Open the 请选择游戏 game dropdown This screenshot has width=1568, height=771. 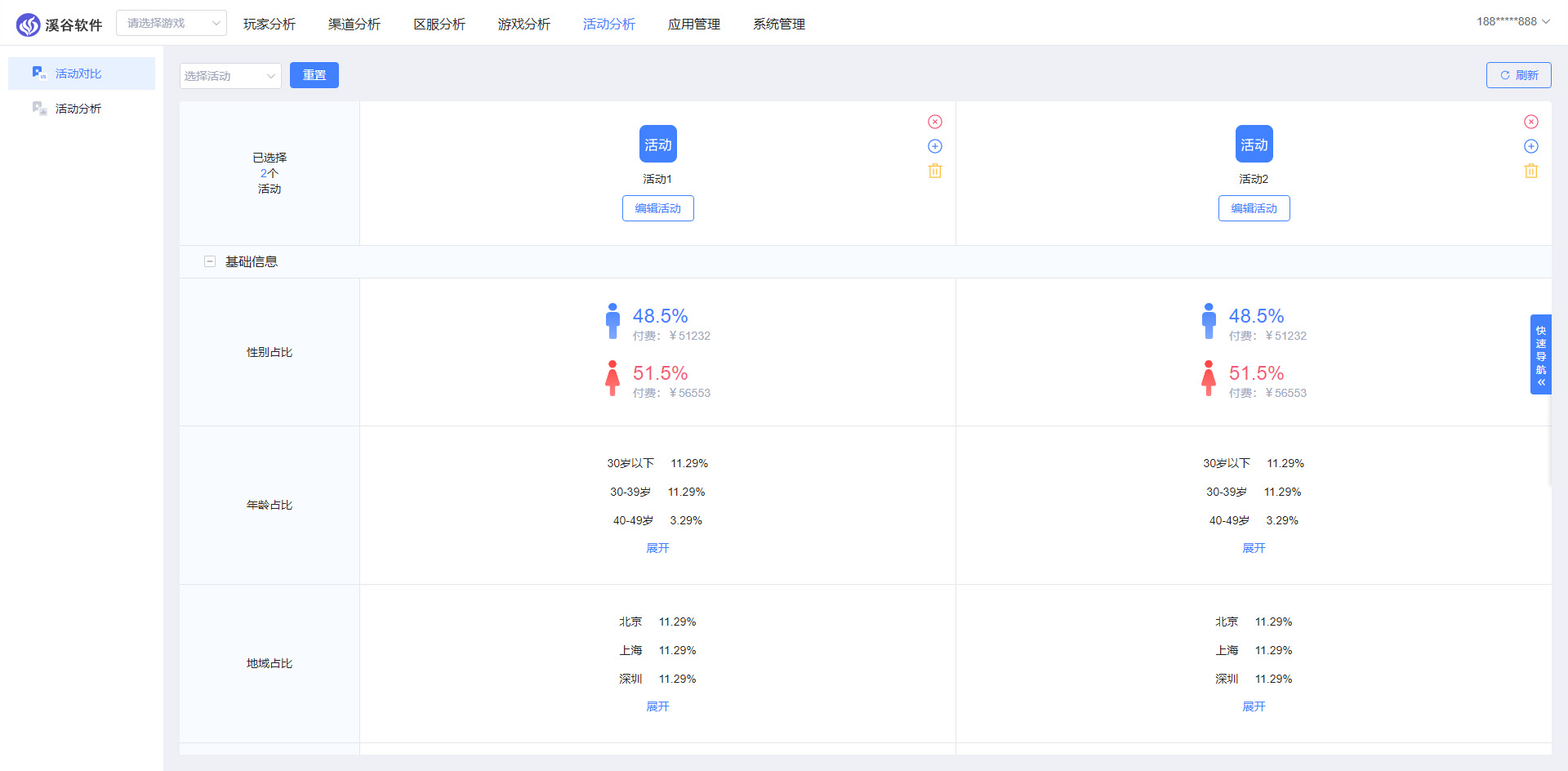pyautogui.click(x=171, y=23)
